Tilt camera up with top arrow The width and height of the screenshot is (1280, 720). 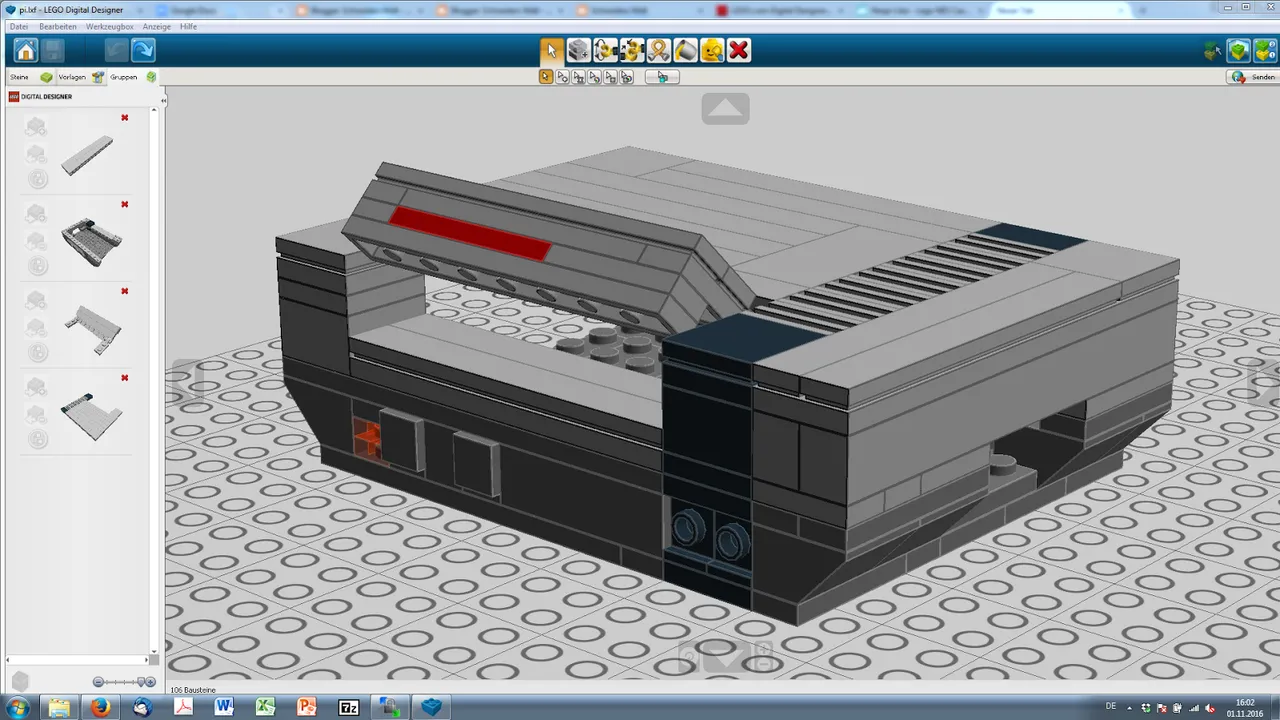pos(726,108)
